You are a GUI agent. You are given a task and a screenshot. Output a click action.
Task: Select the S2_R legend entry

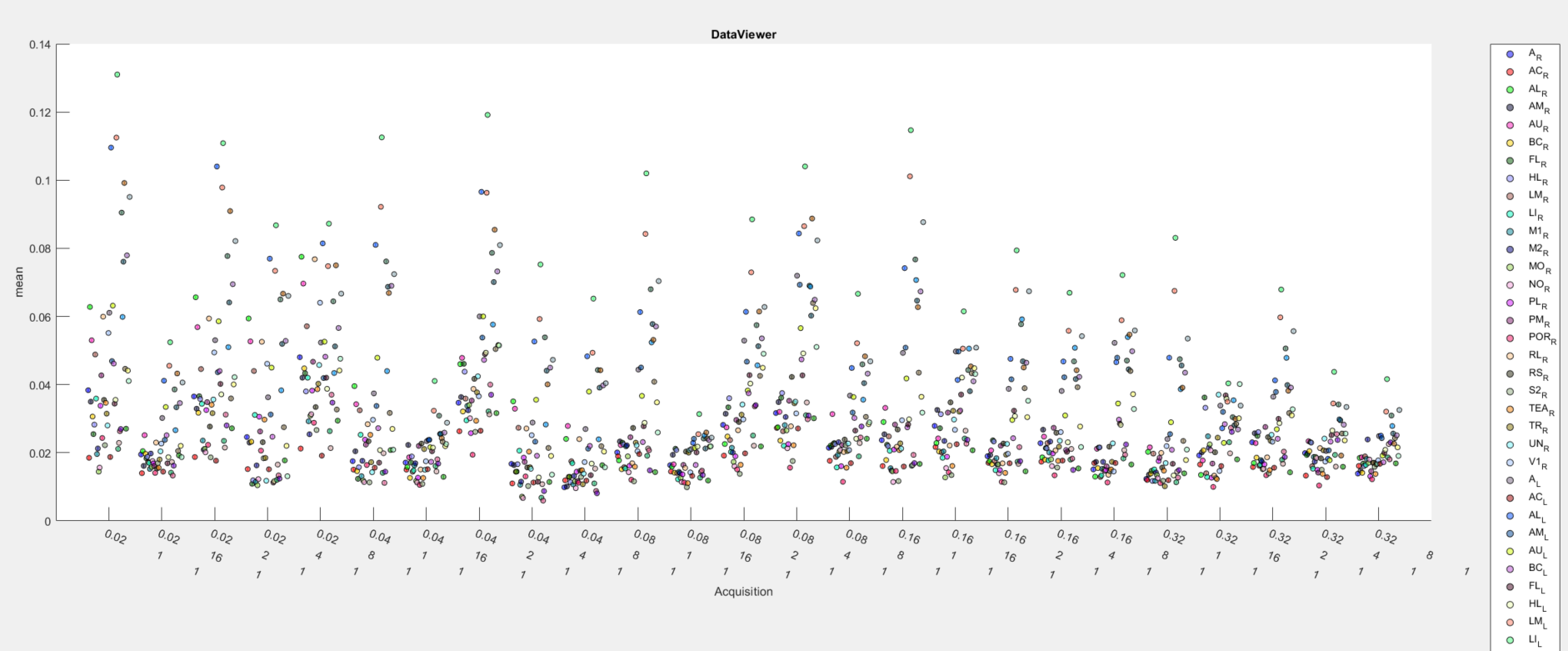pos(1527,391)
